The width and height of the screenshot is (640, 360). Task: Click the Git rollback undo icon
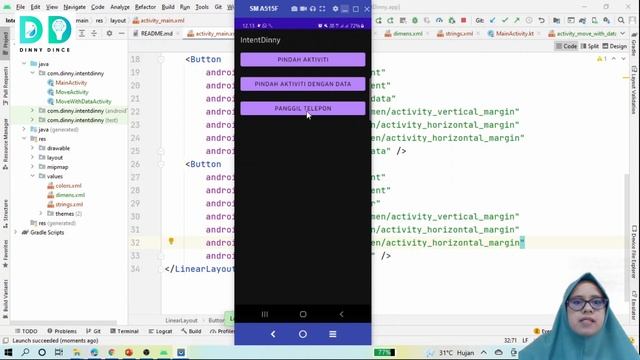coord(541,20)
